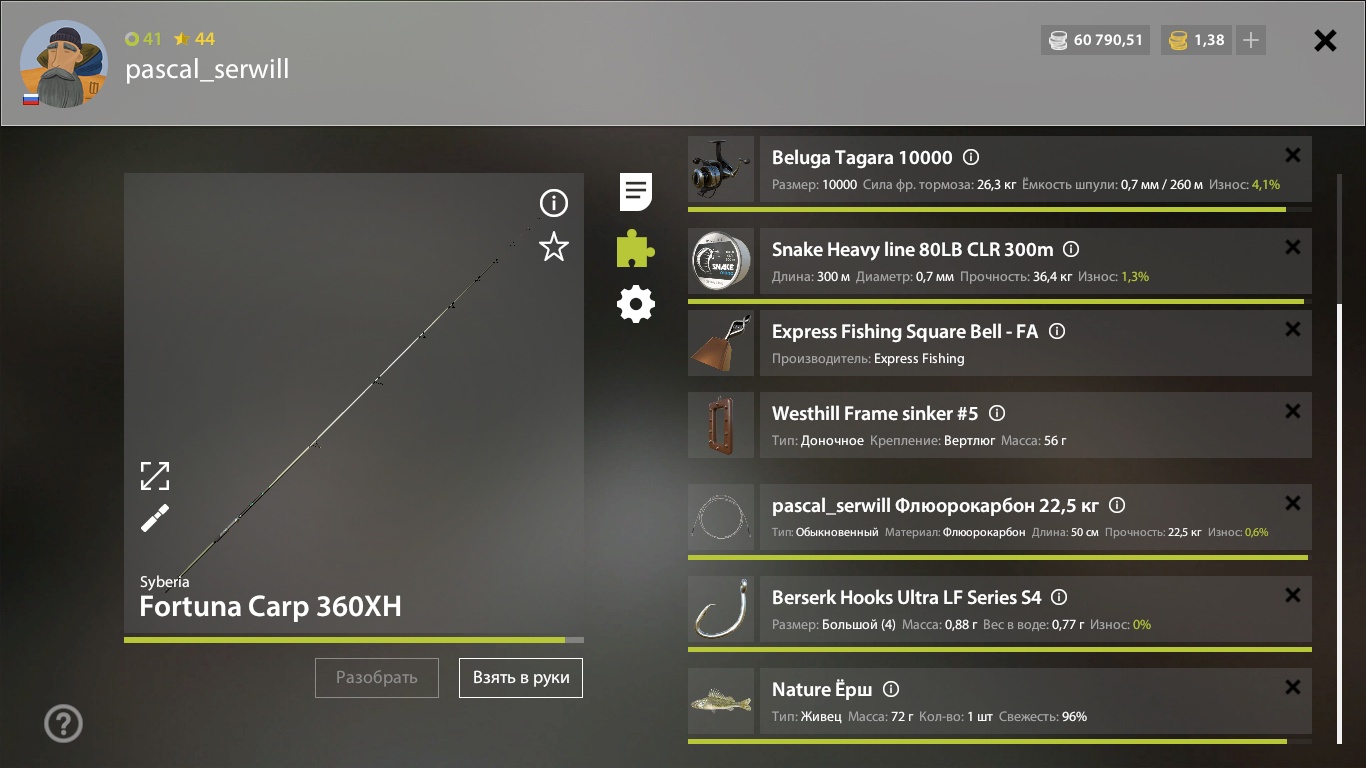Show info for Nature Ёрш bait
Screen dimensions: 1366x768
pos(892,689)
